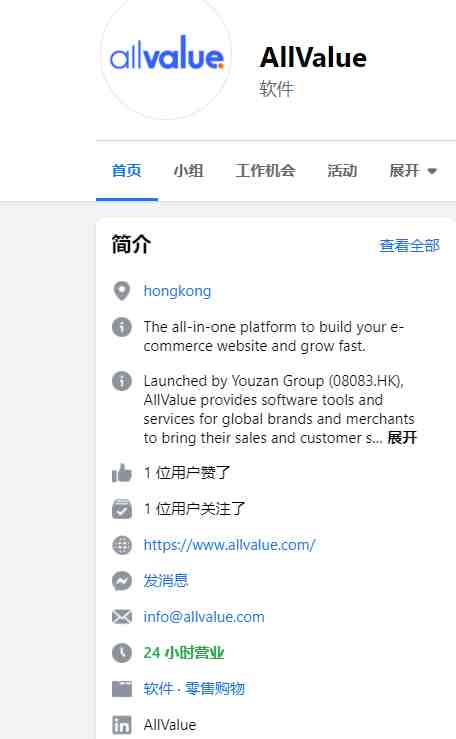Open the 软件 category link
The image size is (456, 739).
pyautogui.click(x=158, y=689)
